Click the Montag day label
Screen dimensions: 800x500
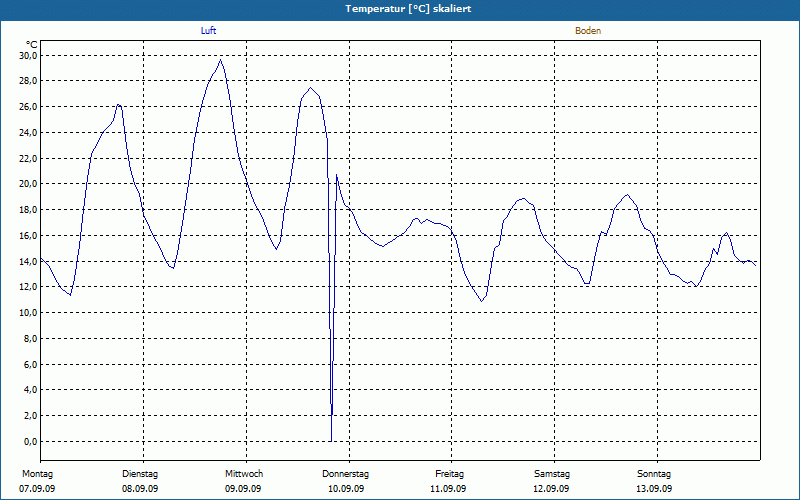pyautogui.click(x=37, y=474)
